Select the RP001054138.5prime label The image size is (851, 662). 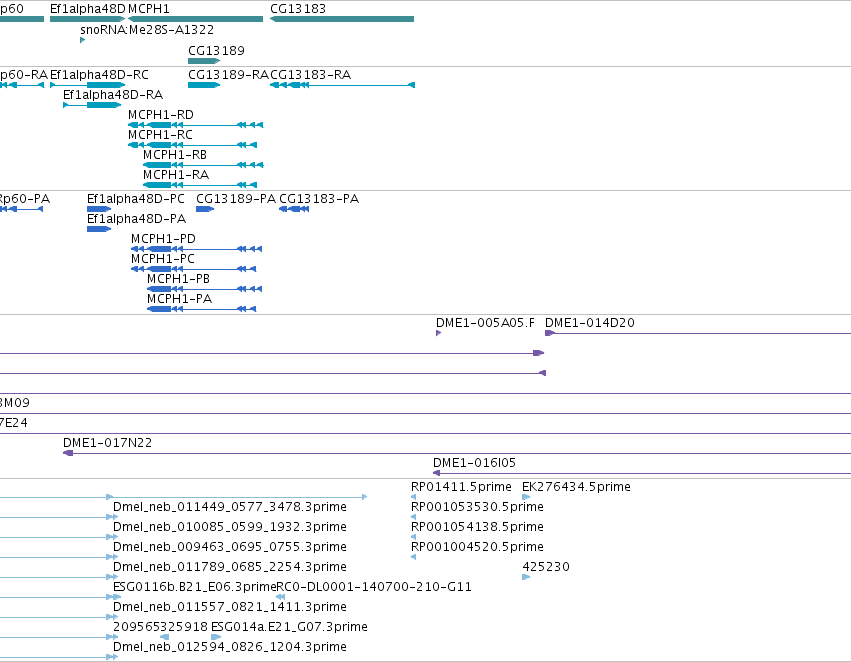click(477, 527)
